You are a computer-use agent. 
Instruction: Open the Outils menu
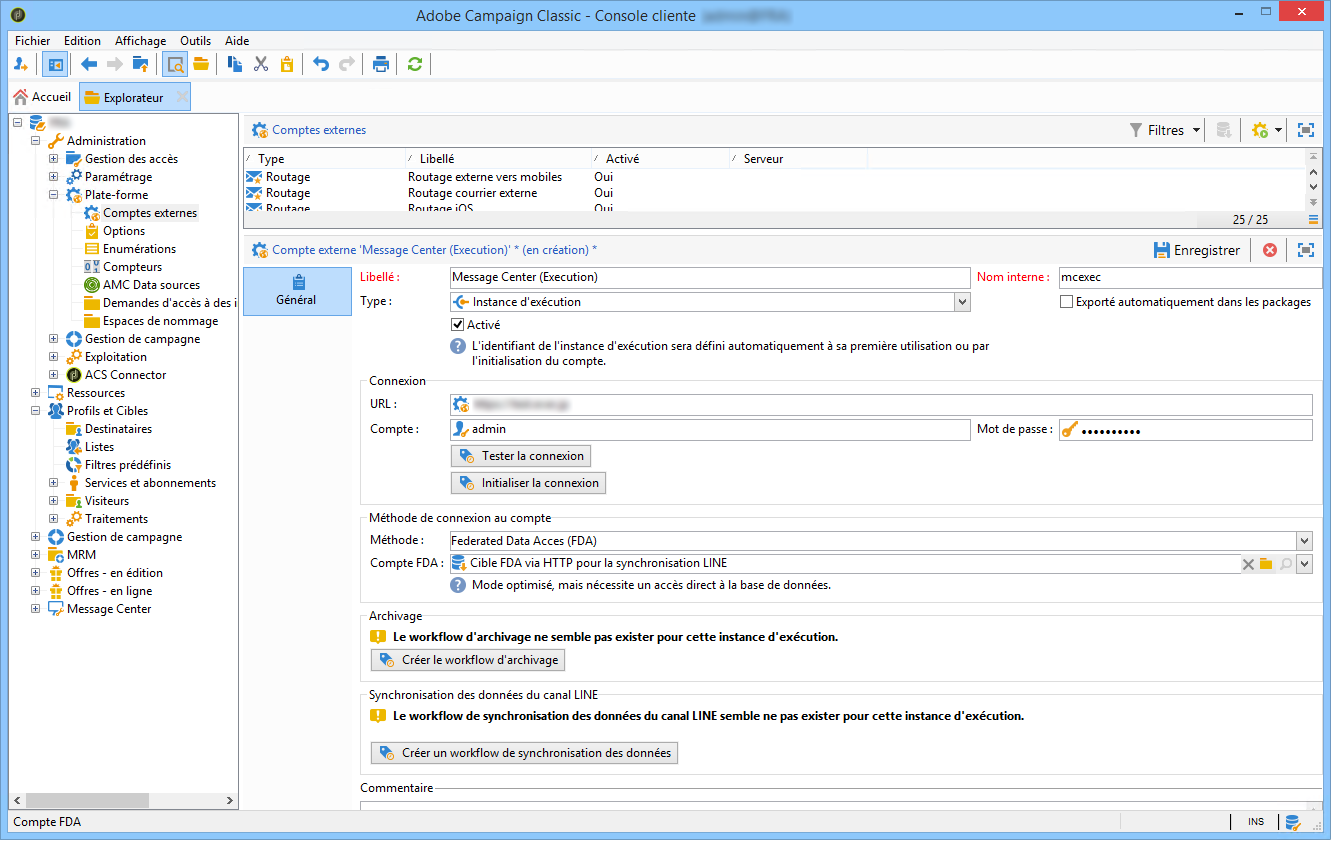[x=195, y=41]
